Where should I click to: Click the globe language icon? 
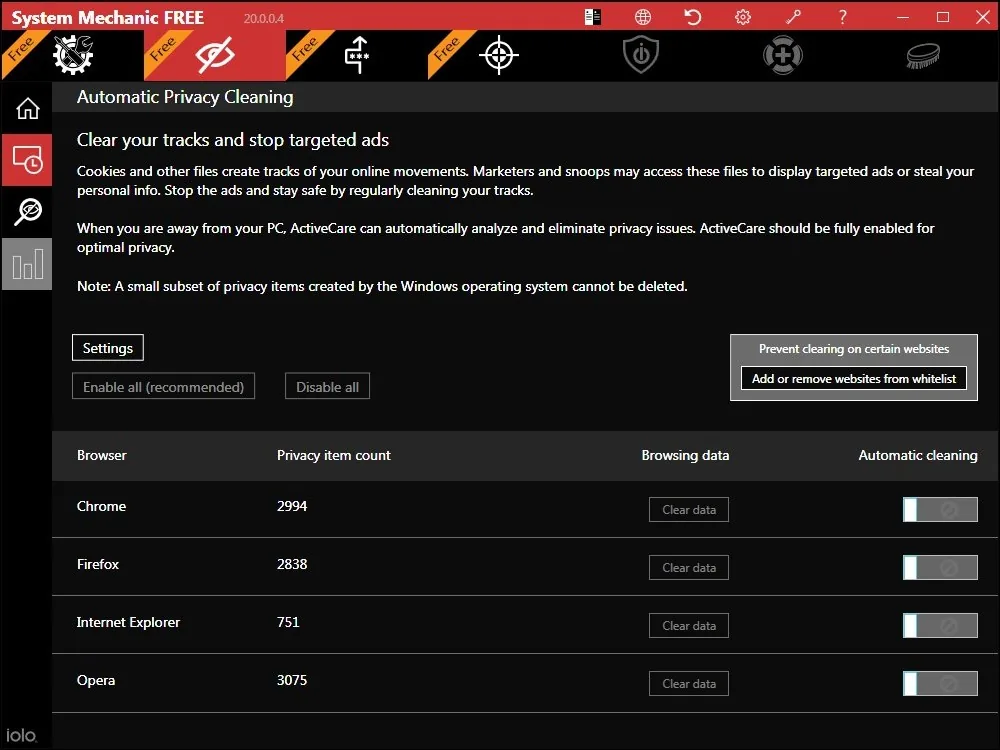click(x=643, y=17)
